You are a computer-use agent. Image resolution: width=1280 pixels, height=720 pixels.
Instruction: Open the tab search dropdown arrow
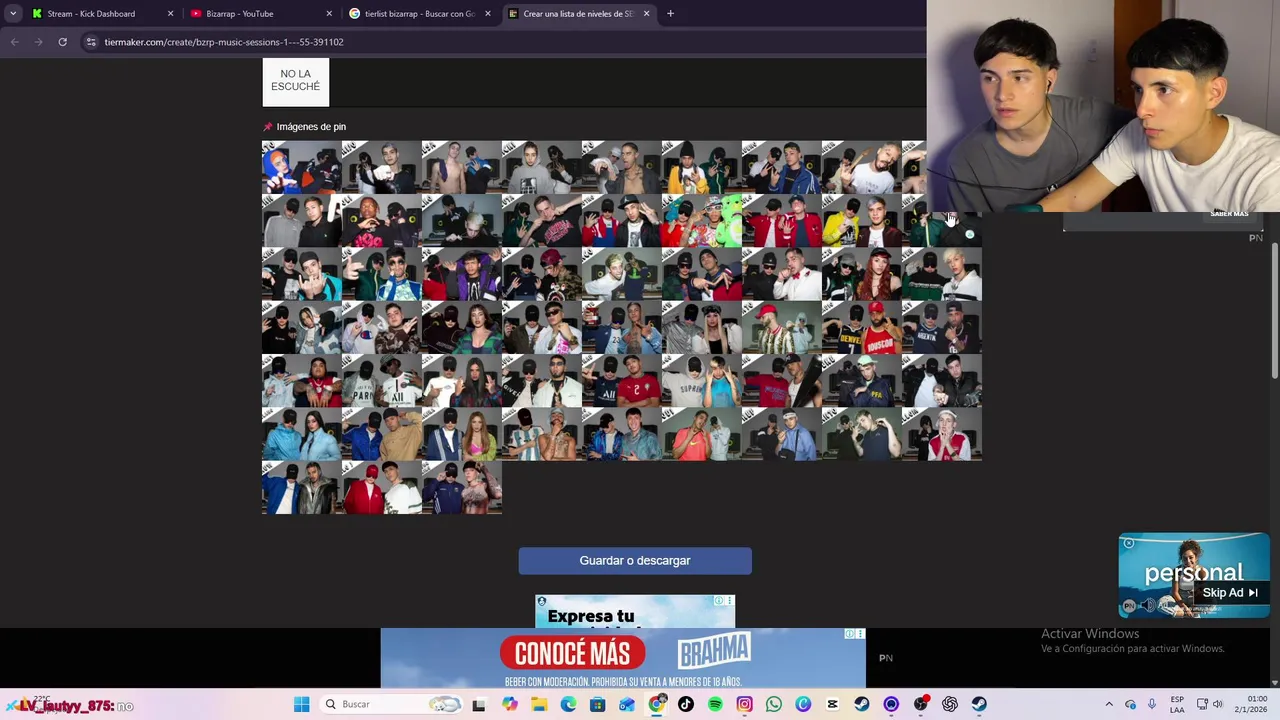(12, 13)
